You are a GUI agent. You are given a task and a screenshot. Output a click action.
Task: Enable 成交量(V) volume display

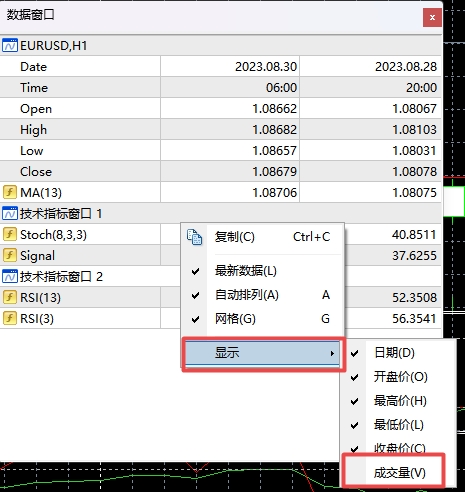[398, 473]
